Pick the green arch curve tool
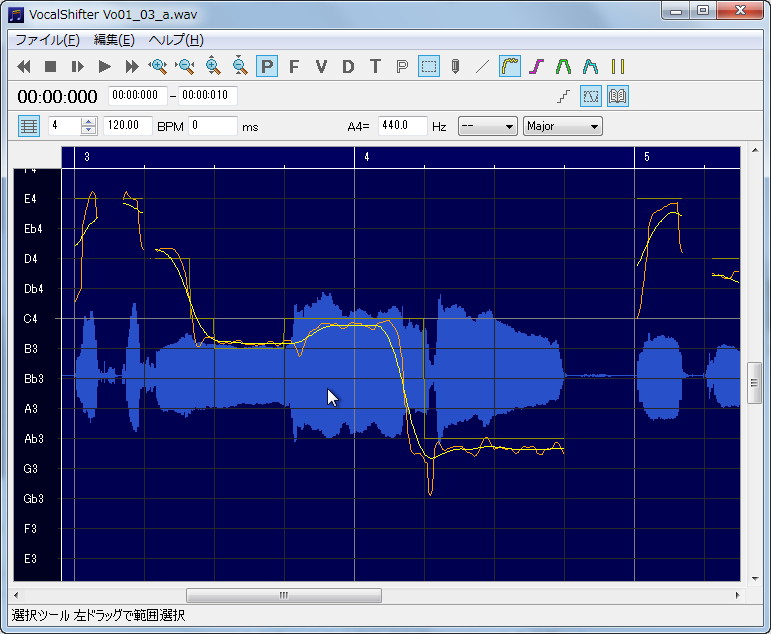This screenshot has height=634, width=771. (563, 66)
